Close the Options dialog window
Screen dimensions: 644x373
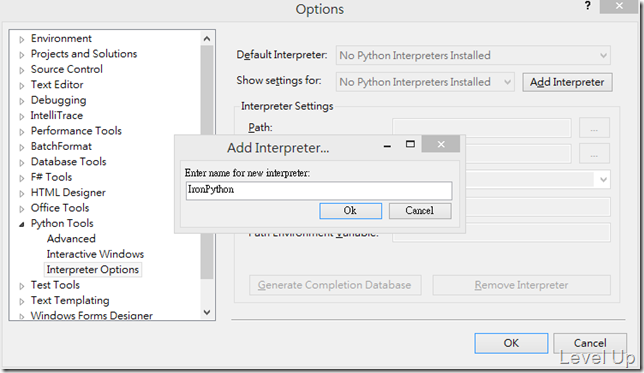pyautogui.click(x=619, y=7)
